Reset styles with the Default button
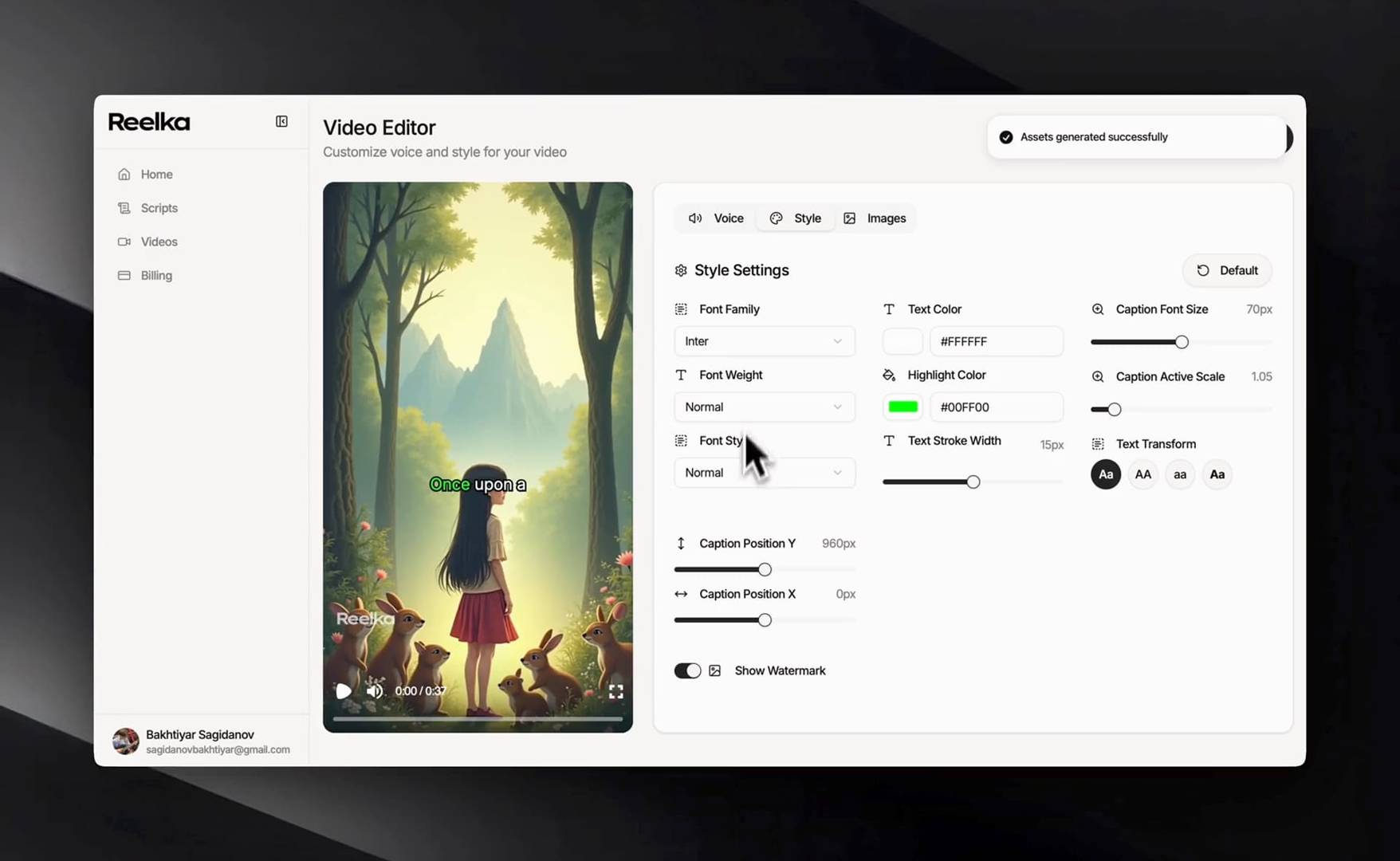The width and height of the screenshot is (1400, 861). (1227, 270)
